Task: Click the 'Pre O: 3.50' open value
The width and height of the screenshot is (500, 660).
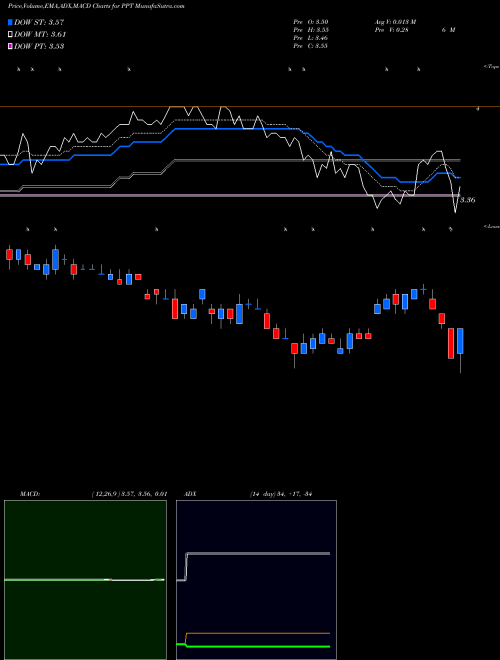Action: 311,22
